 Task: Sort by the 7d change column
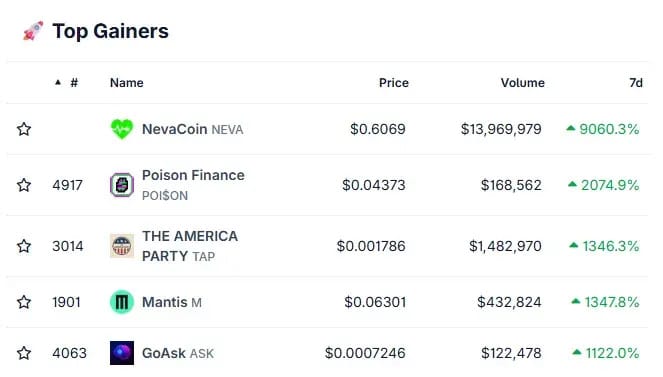point(636,83)
